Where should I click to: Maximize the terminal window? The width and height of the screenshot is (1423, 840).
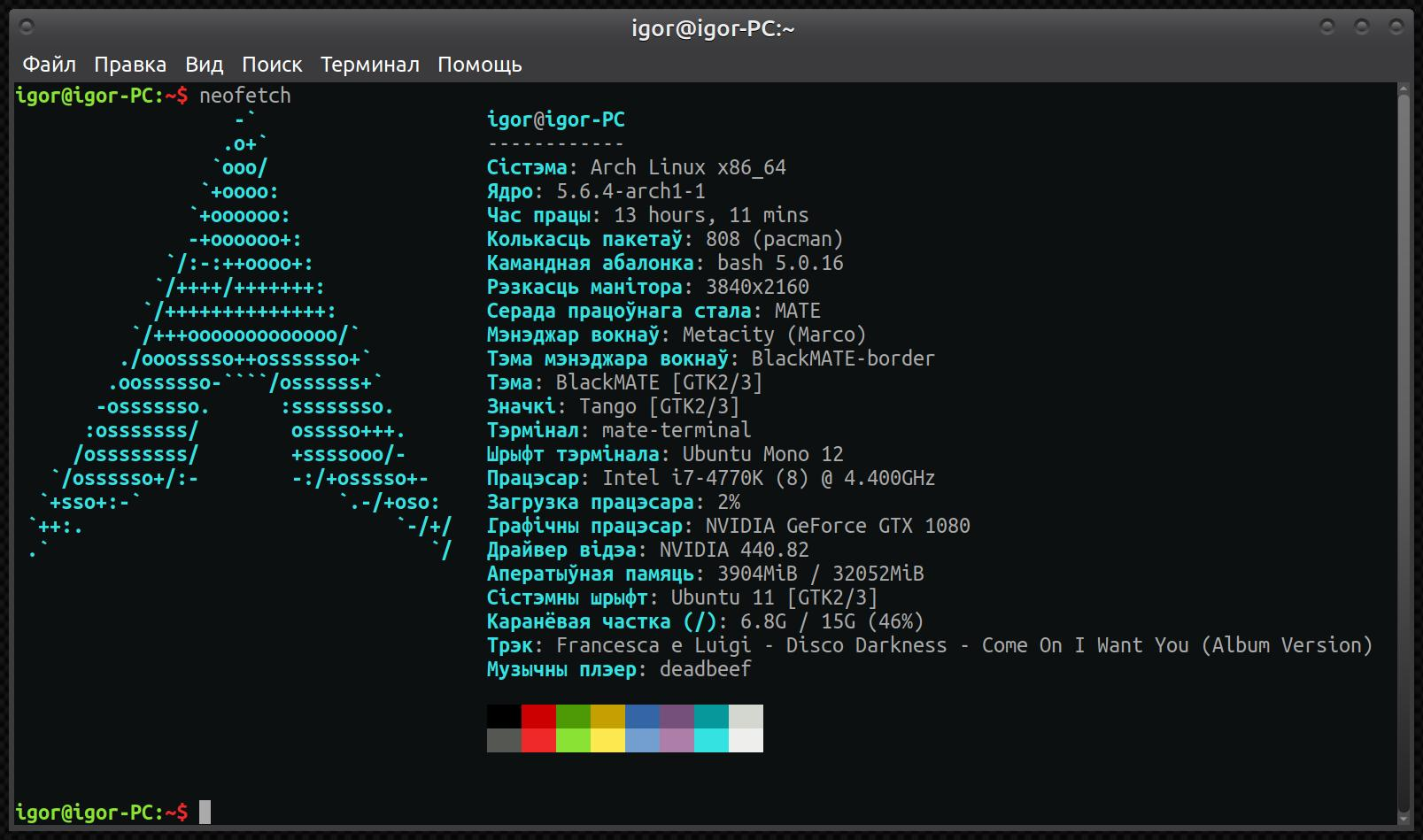point(1362,27)
